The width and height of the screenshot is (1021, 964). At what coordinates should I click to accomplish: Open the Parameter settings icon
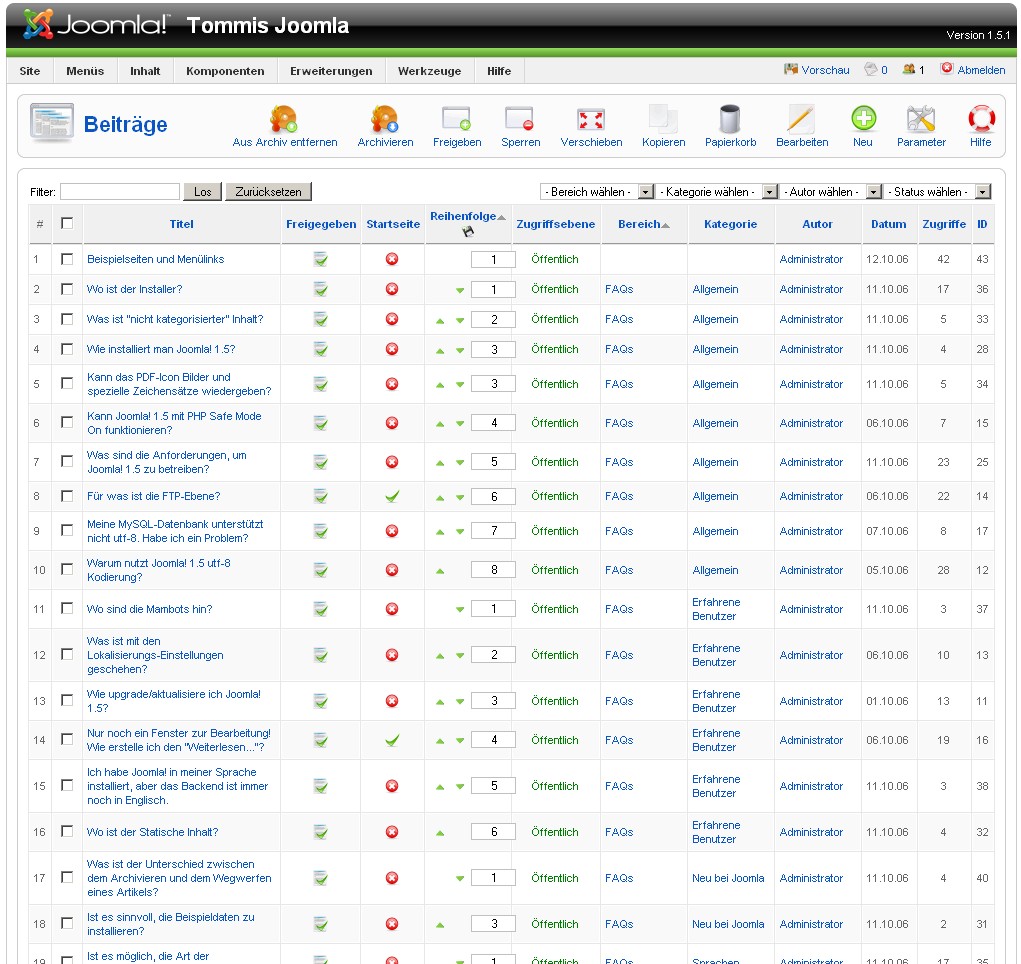coord(920,121)
